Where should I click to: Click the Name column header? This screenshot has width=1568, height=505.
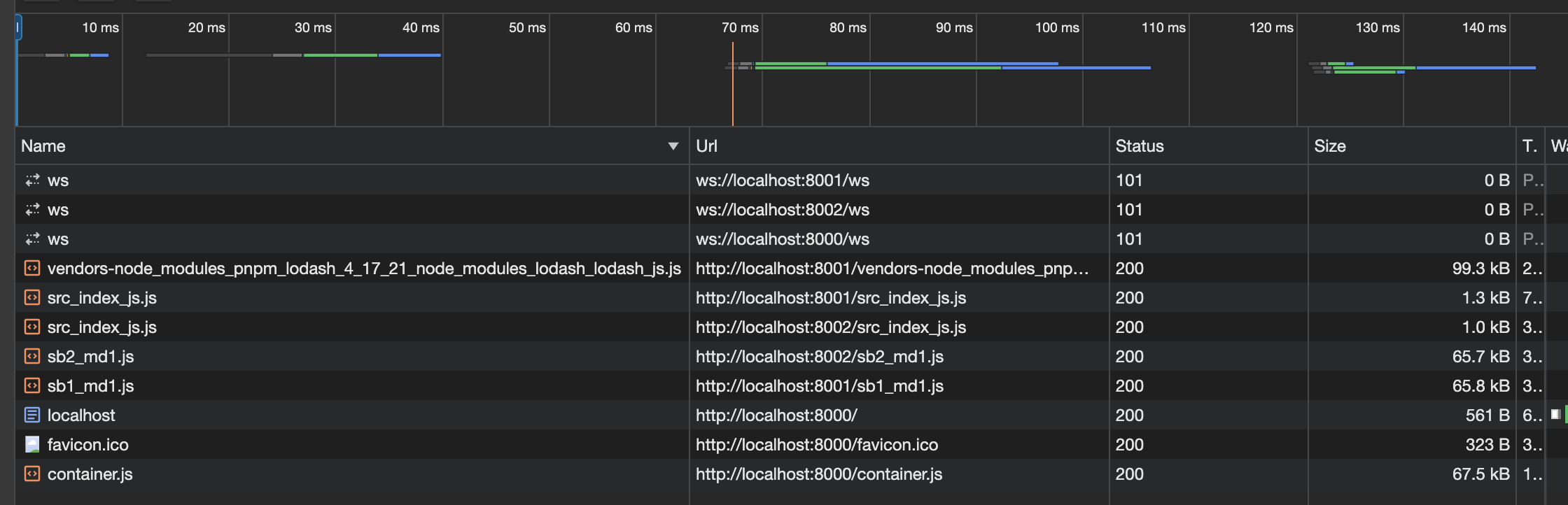pos(352,146)
